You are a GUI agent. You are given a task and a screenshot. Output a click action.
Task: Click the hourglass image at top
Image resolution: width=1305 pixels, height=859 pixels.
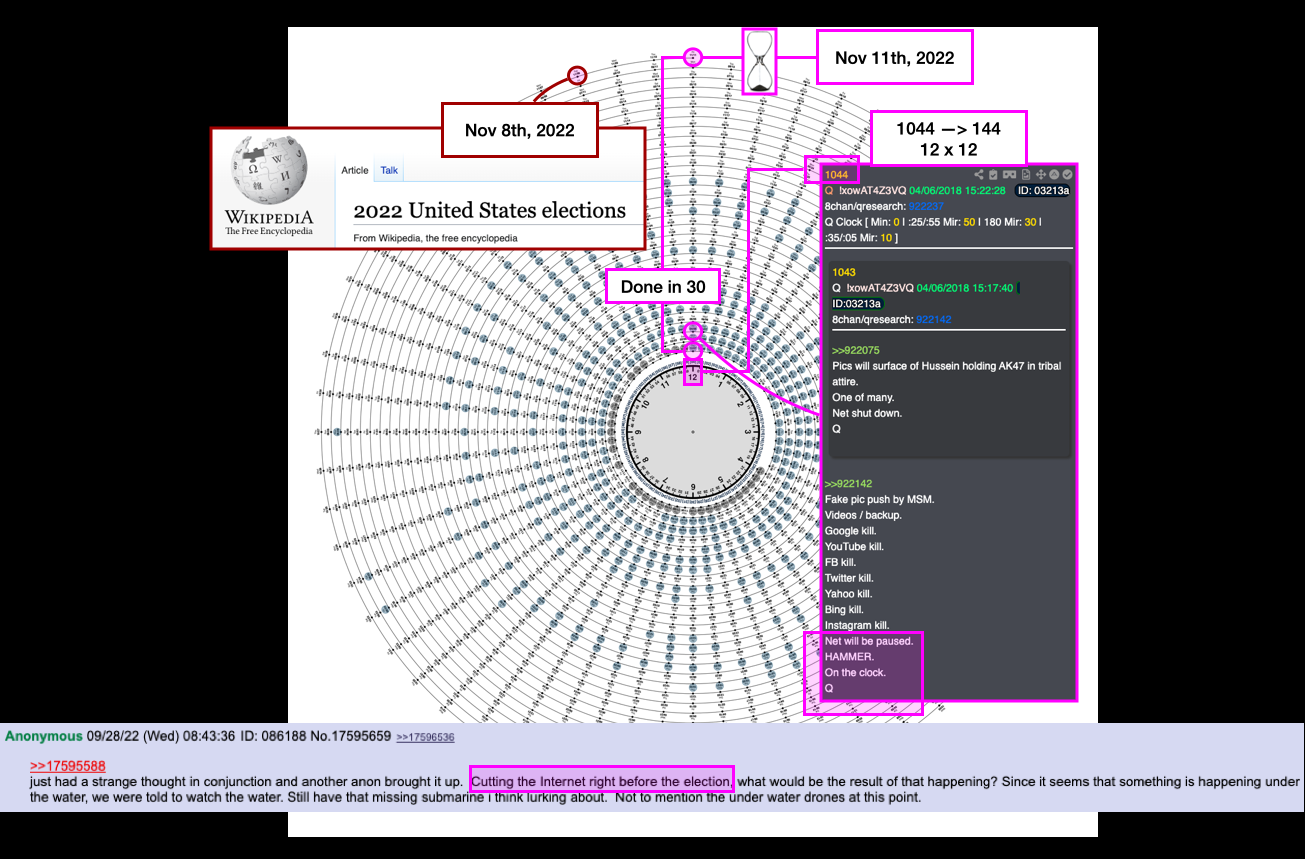pos(761,62)
